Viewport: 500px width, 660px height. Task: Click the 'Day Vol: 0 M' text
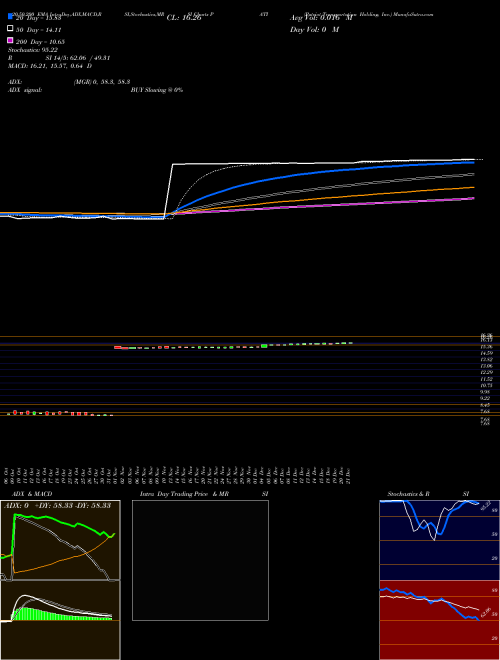click(314, 30)
